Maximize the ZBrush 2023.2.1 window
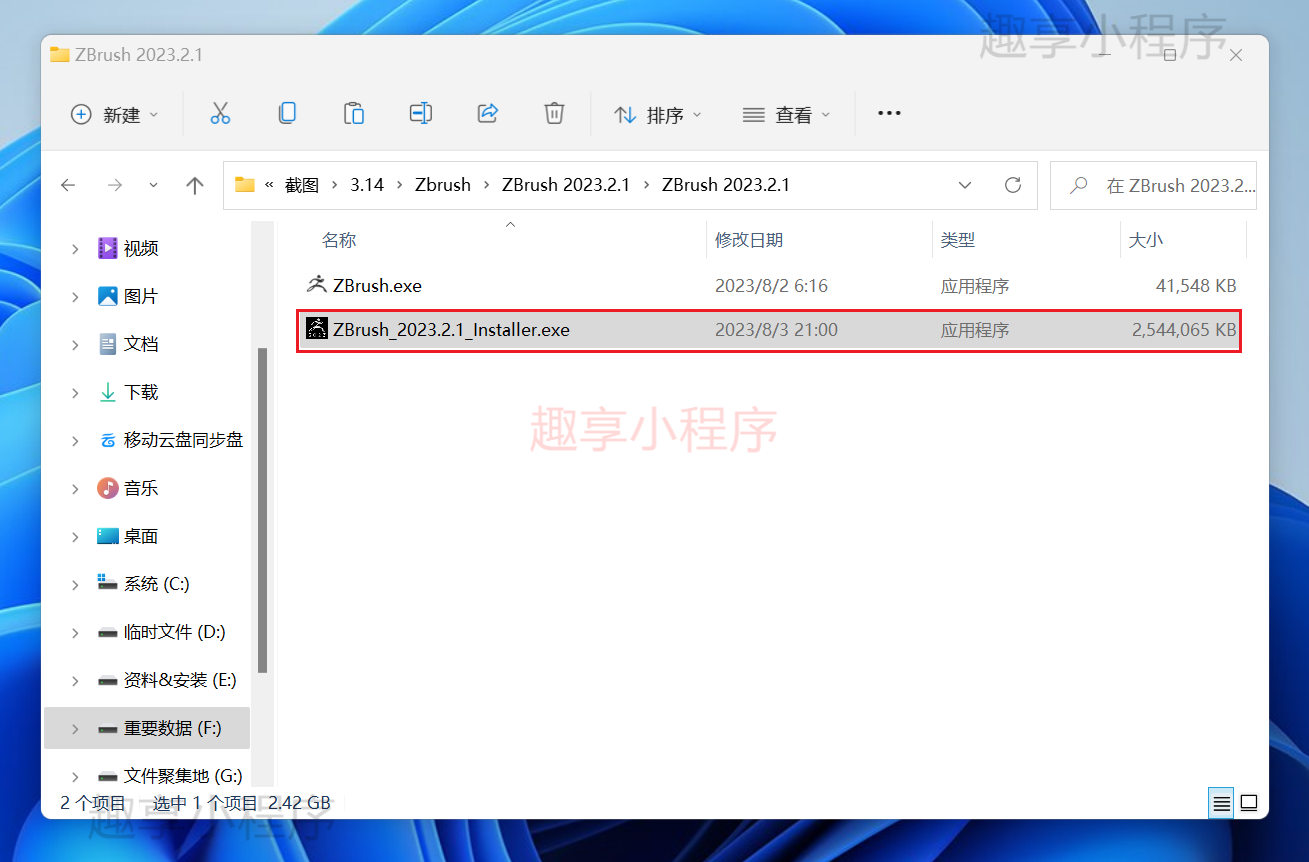The height and width of the screenshot is (862, 1309). 1170,55
